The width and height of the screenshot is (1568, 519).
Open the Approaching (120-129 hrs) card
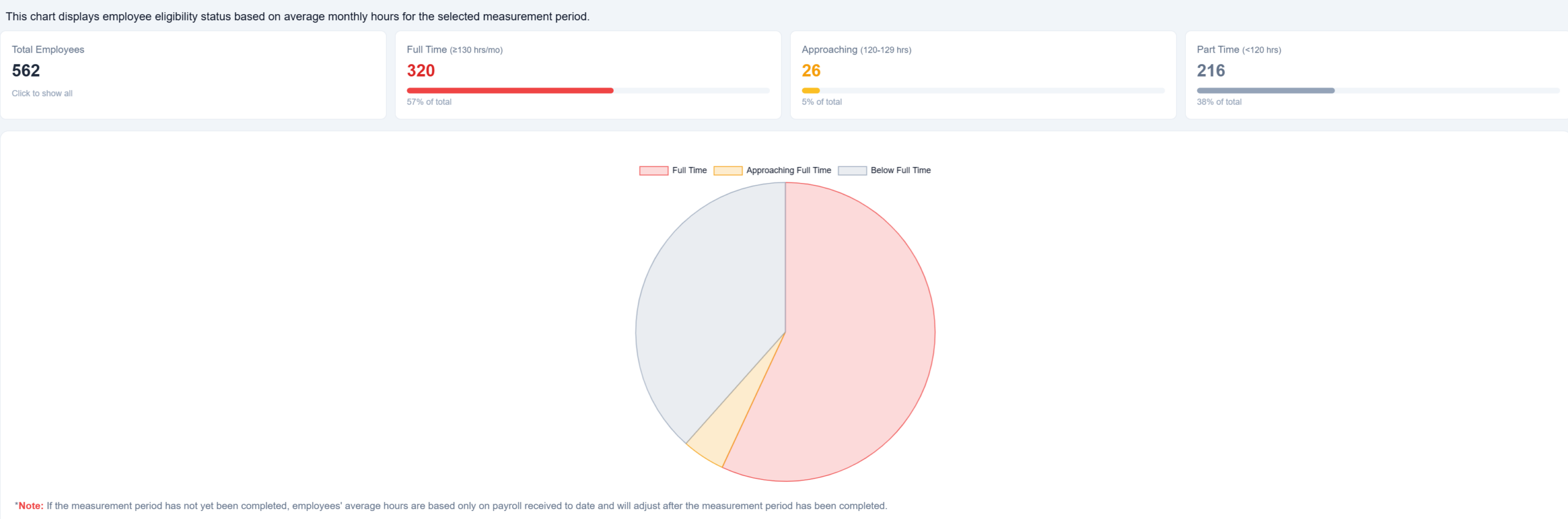pos(983,75)
